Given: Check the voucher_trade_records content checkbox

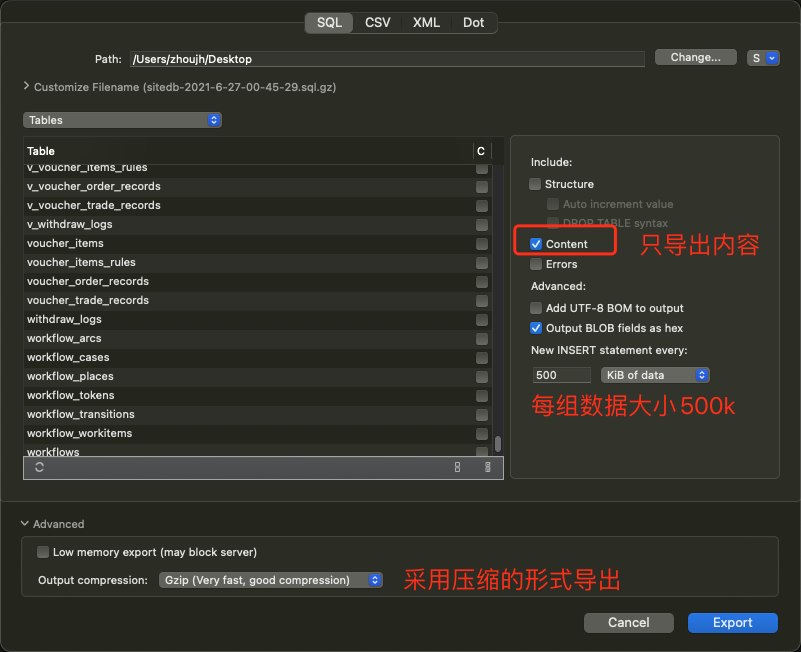Looking at the screenshot, I should pyautogui.click(x=481, y=300).
